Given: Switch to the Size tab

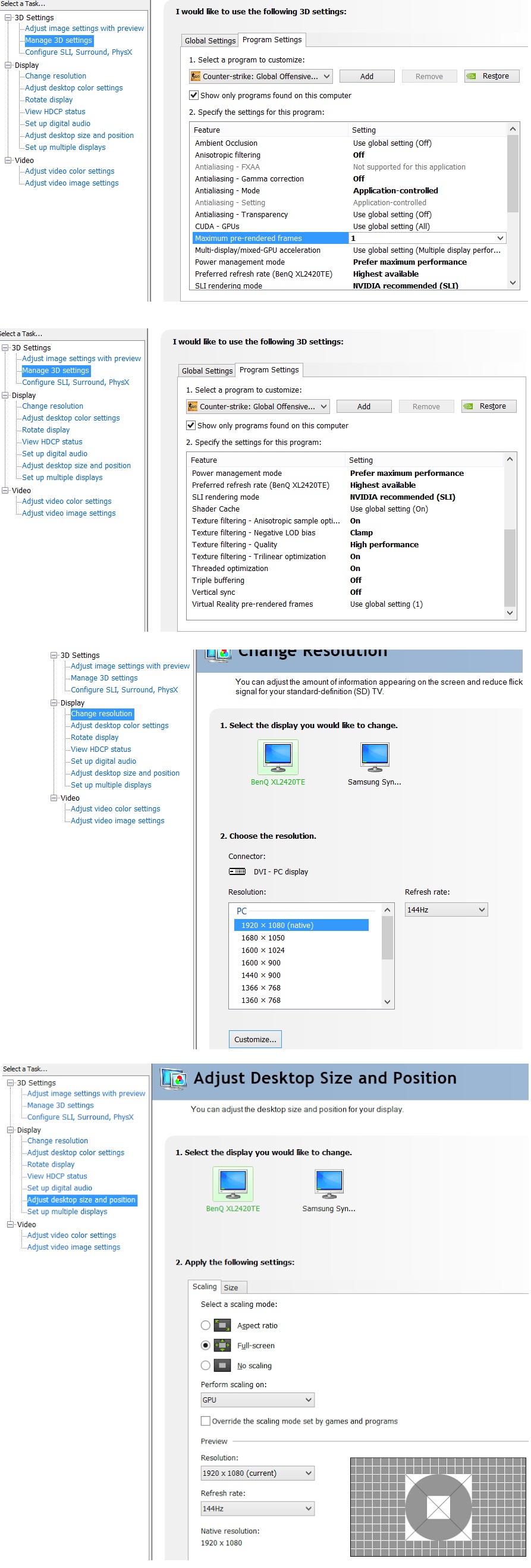Looking at the screenshot, I should (x=231, y=1287).
